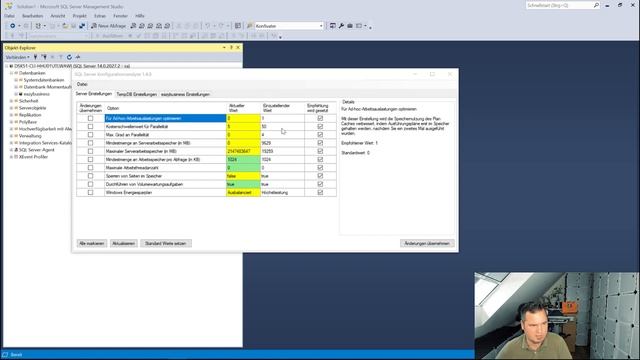Select the Integration Services-Kataloge tree item
Viewport: 640px width, 360px height.
click(x=45, y=143)
